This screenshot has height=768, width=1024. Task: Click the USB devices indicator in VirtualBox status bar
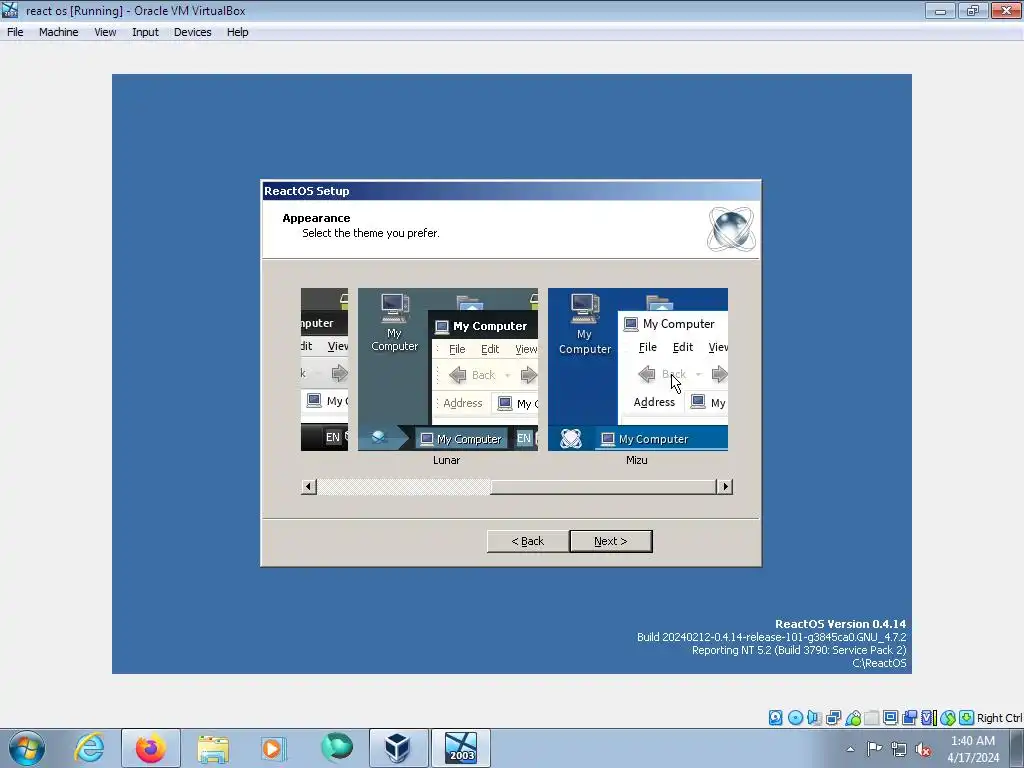pyautogui.click(x=852, y=718)
